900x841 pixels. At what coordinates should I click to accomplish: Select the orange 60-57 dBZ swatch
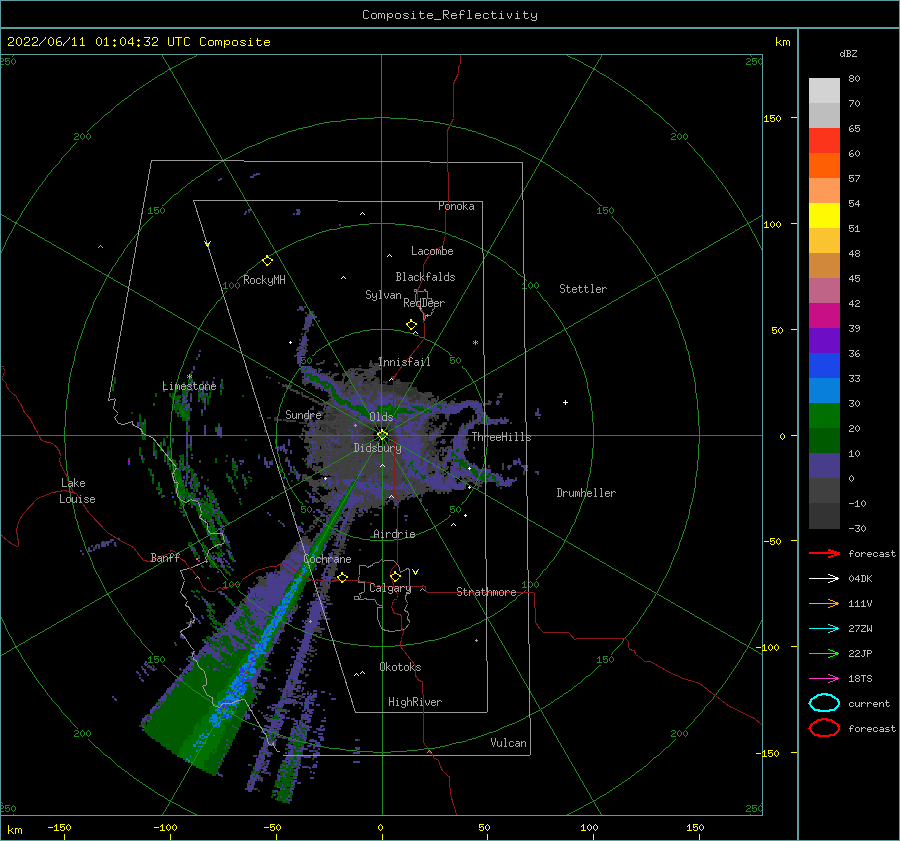tap(824, 166)
